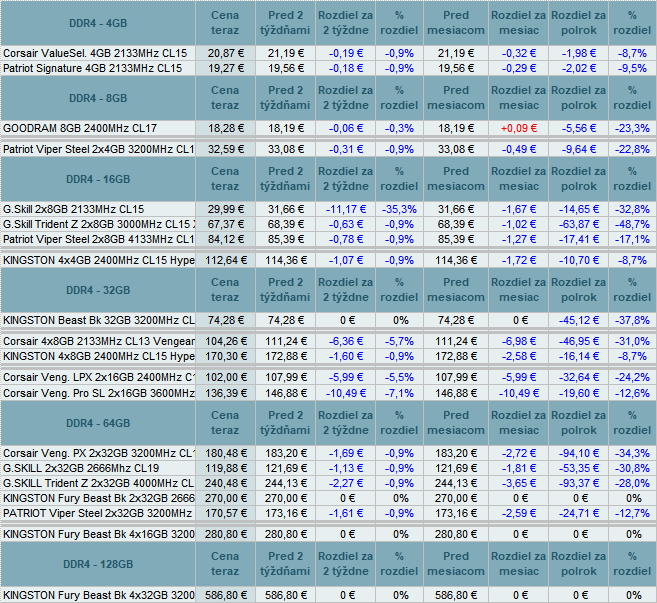Click the -35,3% two-week percentage cell

coord(399,209)
